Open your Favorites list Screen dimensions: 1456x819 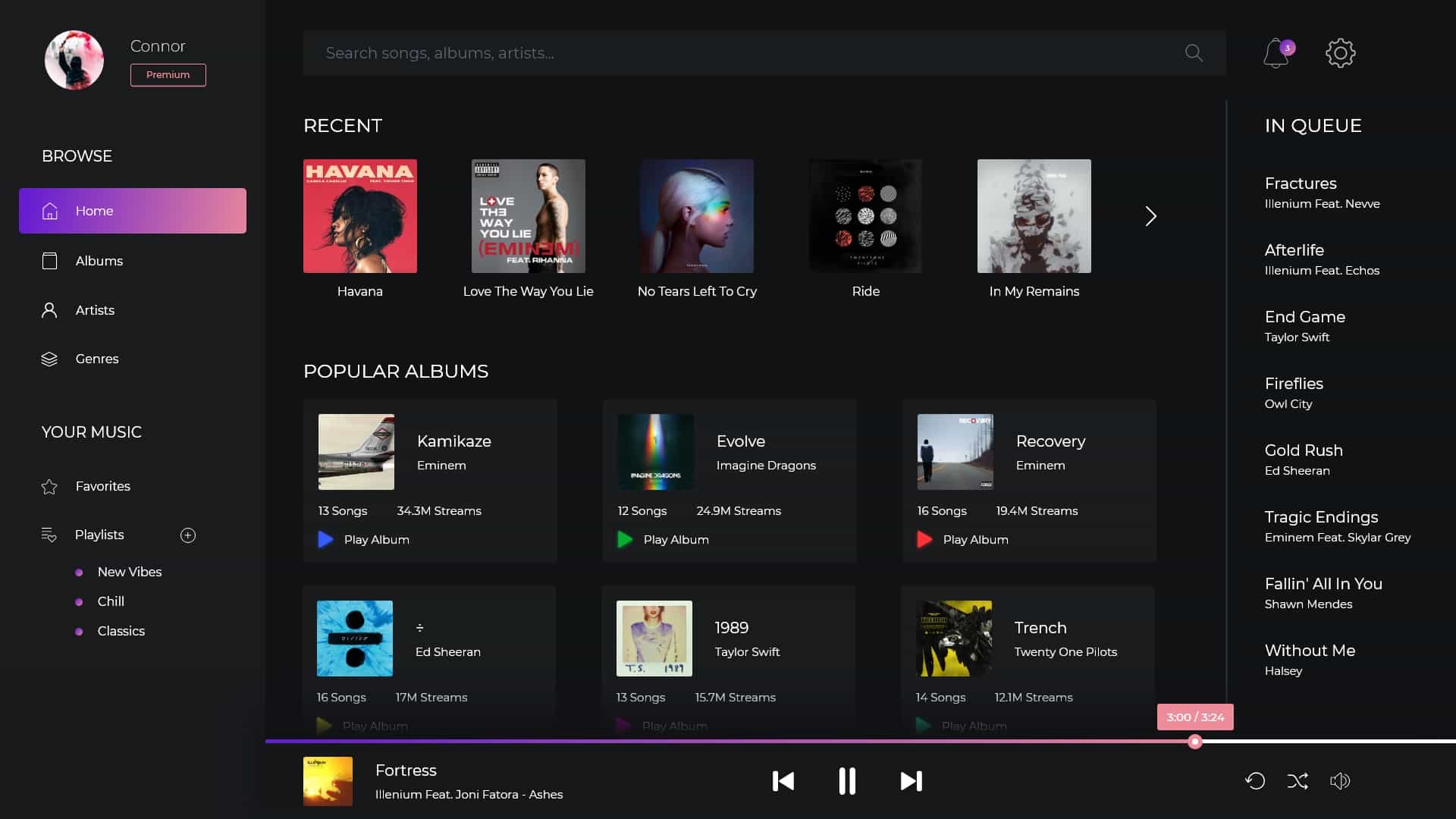[x=102, y=486]
